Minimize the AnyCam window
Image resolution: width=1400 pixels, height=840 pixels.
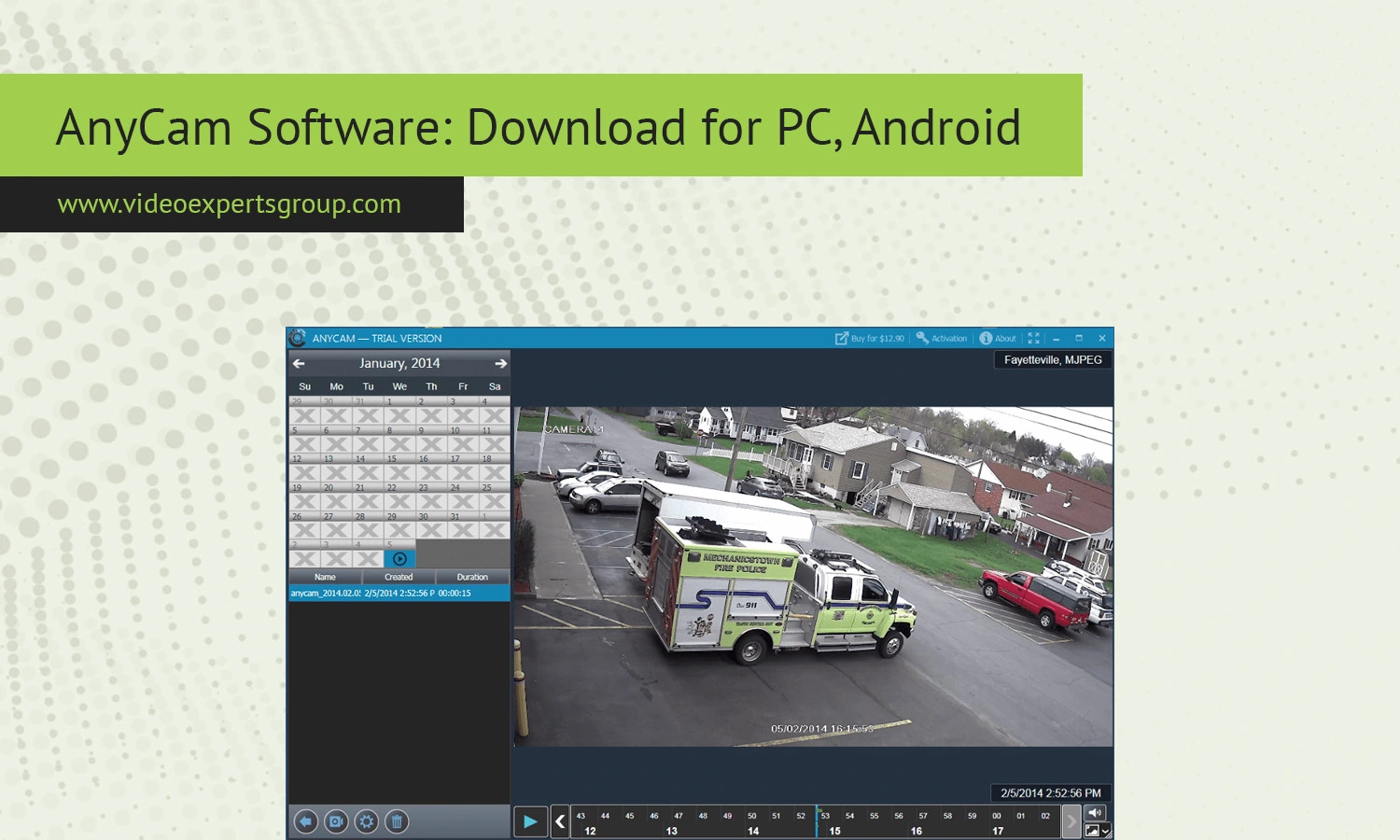1057,338
